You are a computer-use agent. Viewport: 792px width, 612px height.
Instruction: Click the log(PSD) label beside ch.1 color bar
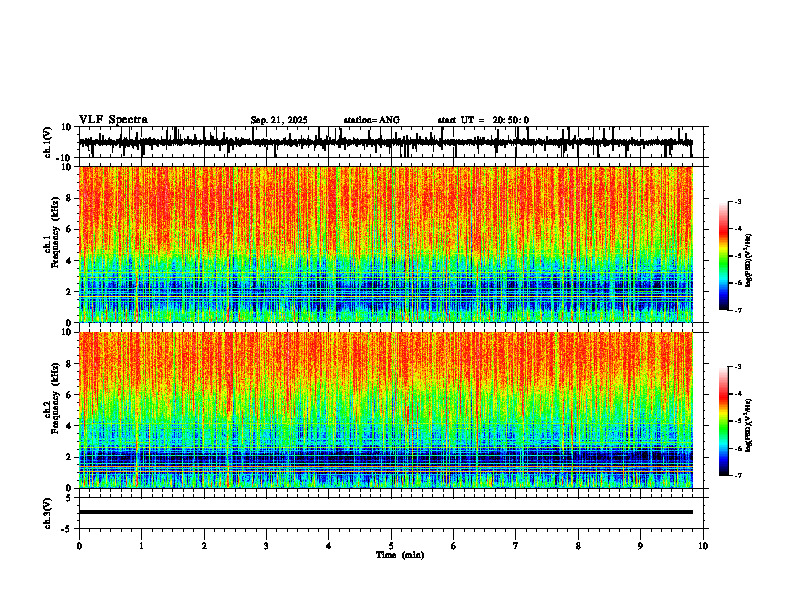click(749, 261)
